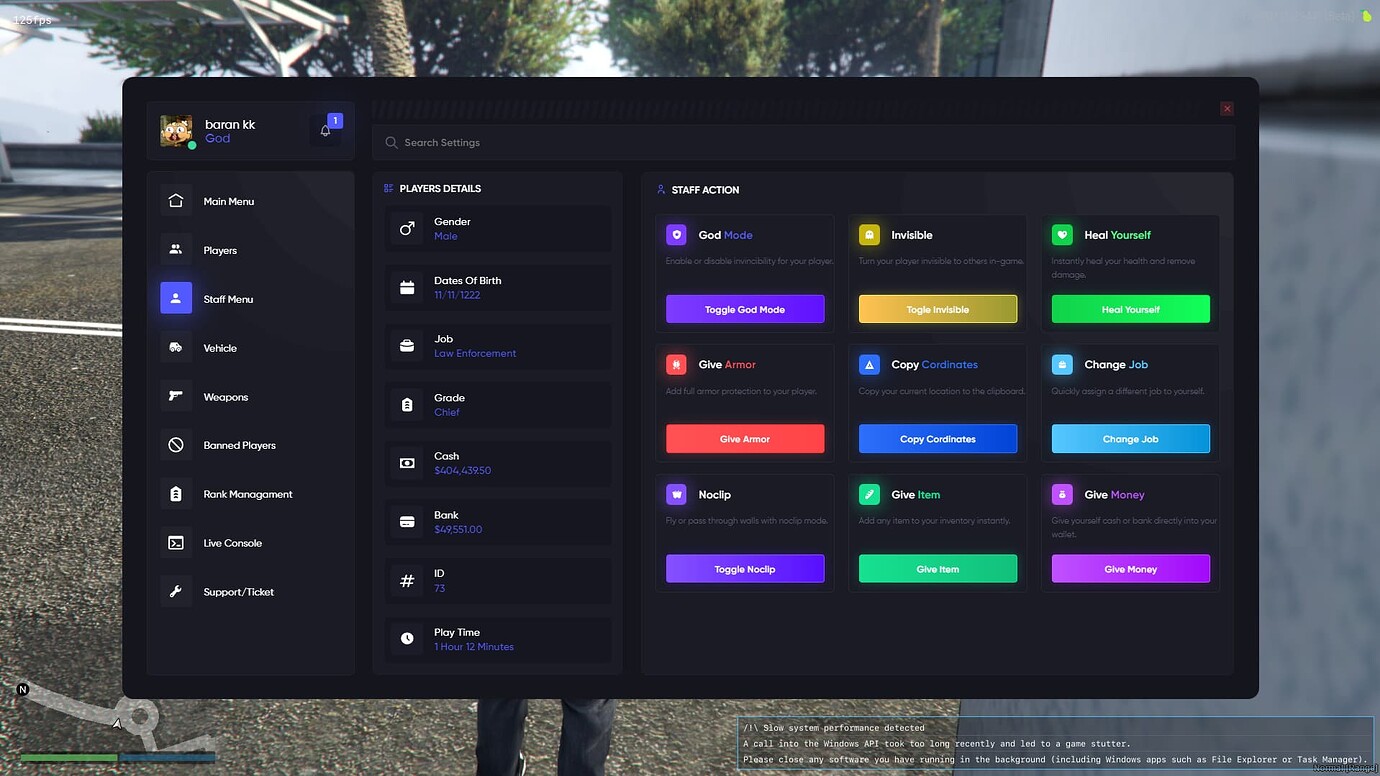Click the Rank Managament badge icon
Viewport: 1380px width, 776px height.
(x=175, y=493)
